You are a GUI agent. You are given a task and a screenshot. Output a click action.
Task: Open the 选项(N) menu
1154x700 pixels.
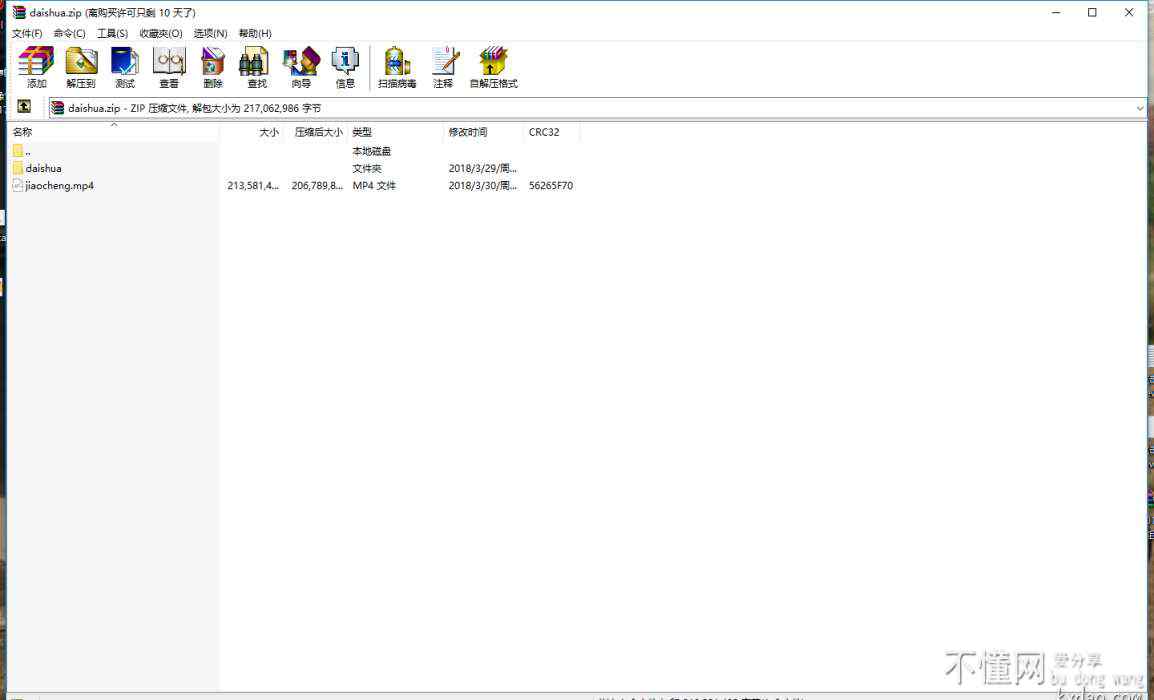[210, 33]
